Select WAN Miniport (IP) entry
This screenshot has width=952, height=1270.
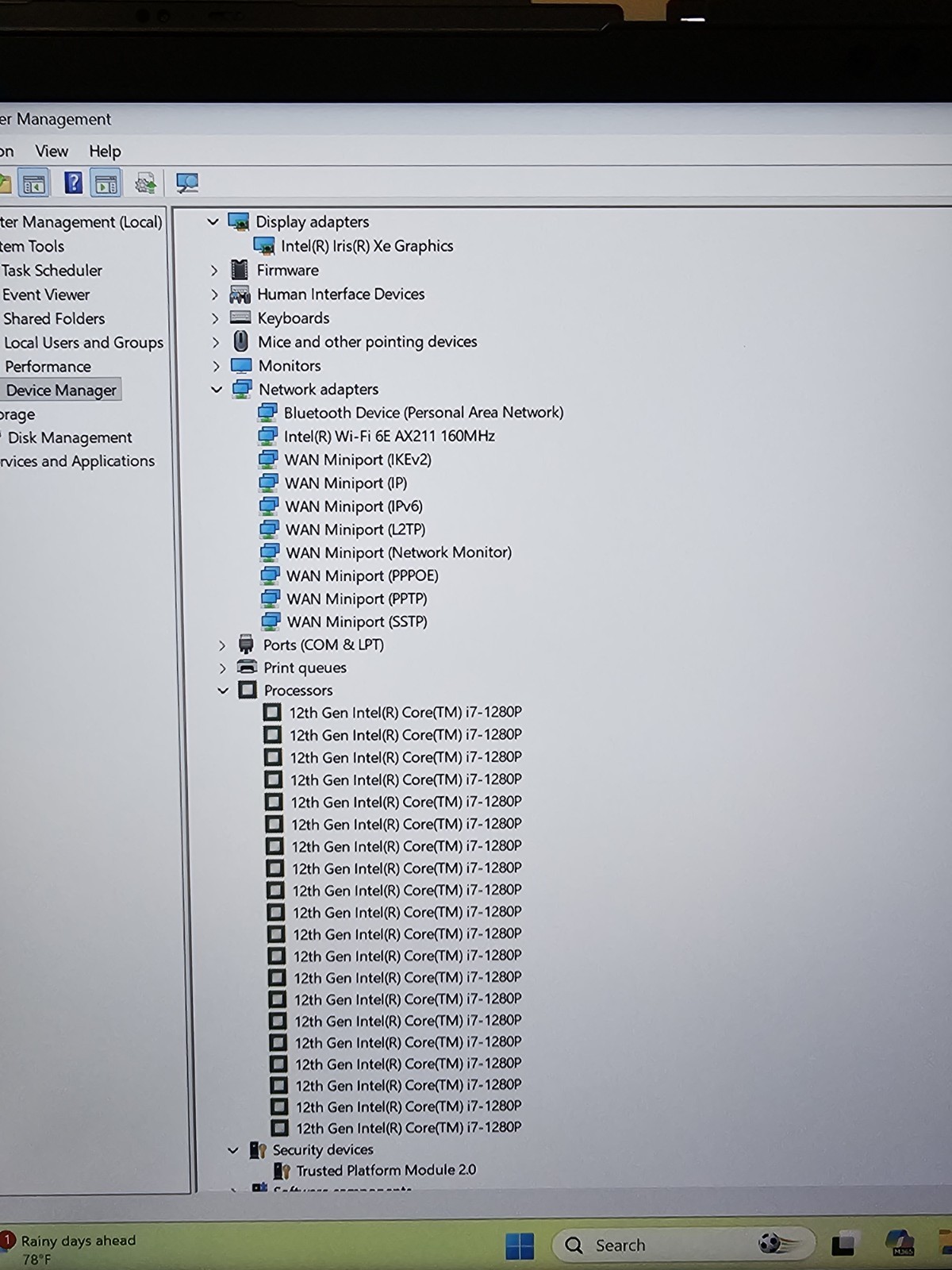(346, 483)
